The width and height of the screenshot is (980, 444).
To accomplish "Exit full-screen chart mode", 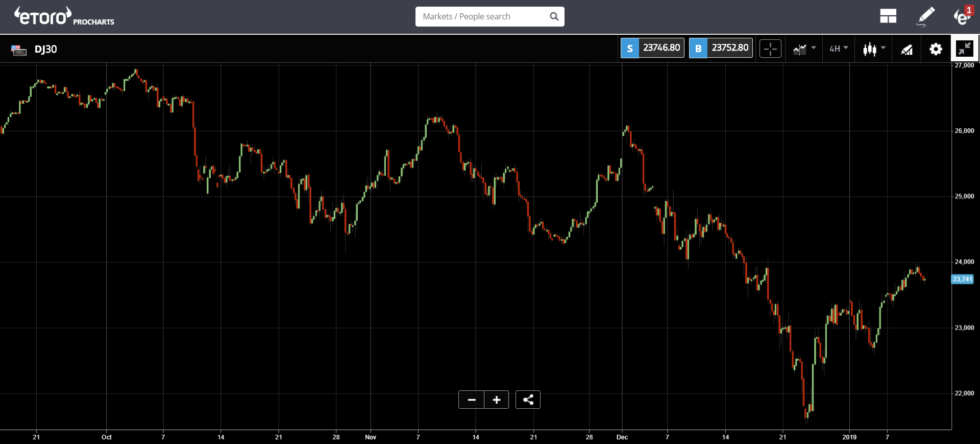I will click(965, 48).
